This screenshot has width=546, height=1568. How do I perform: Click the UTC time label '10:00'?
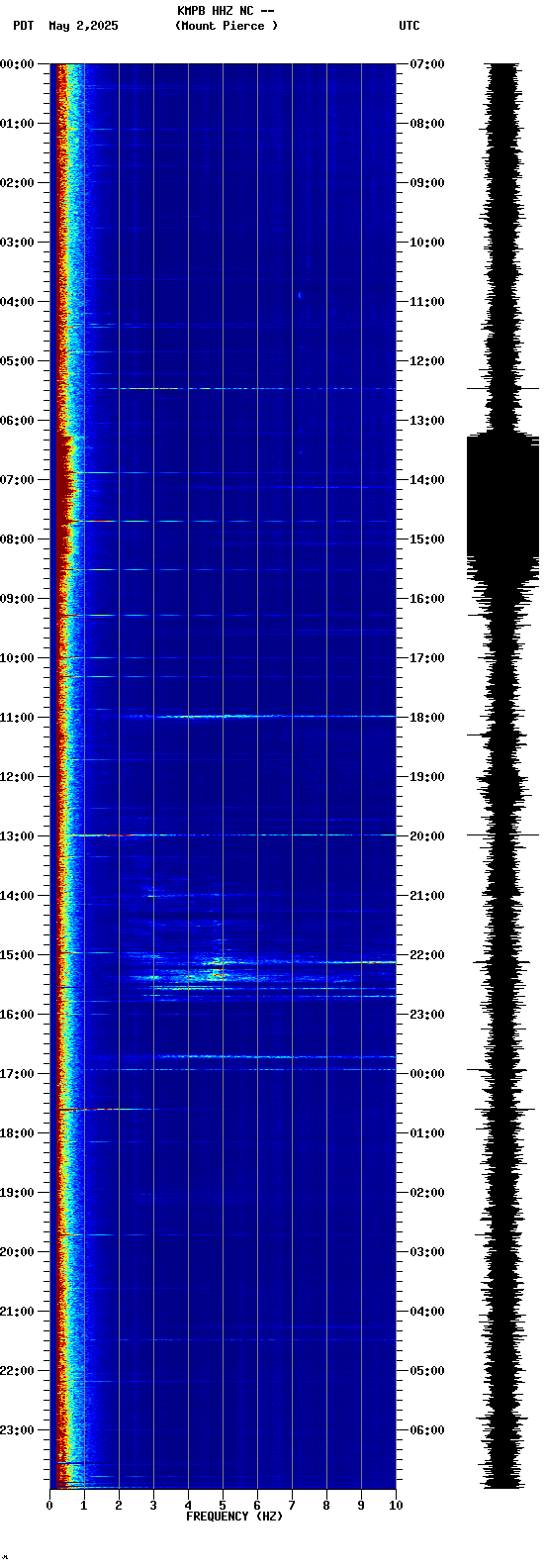click(x=427, y=243)
